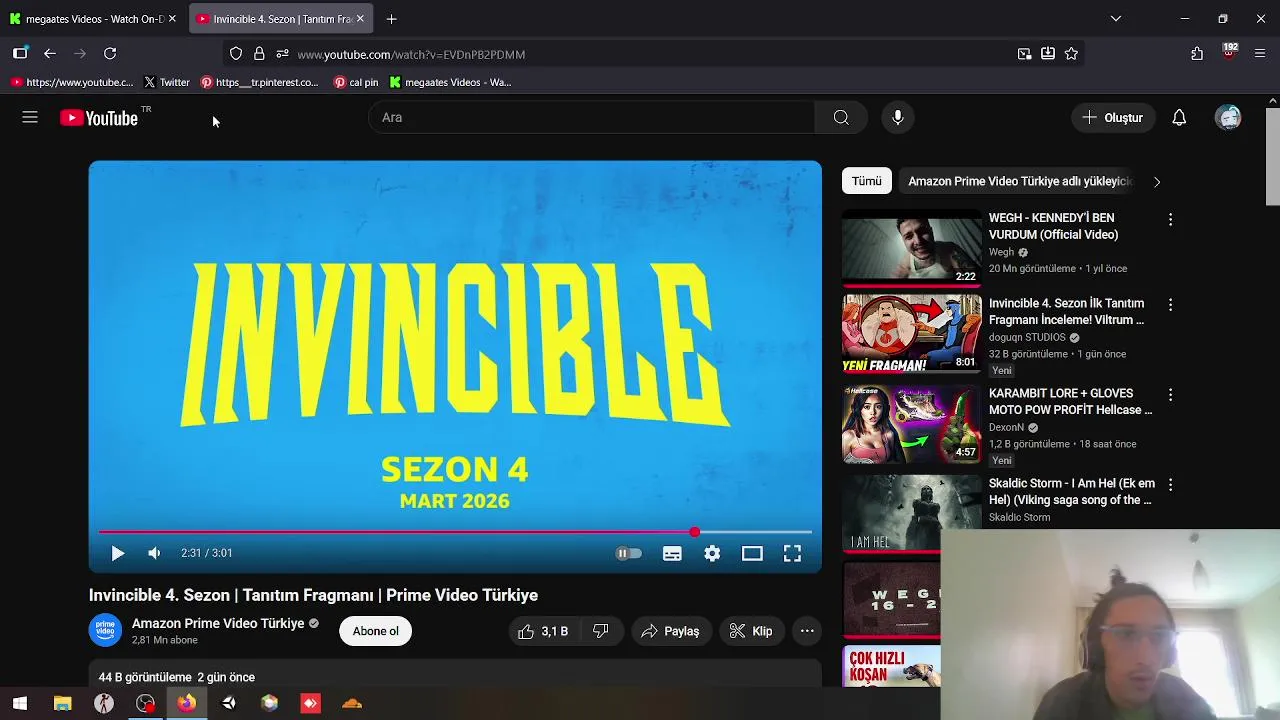This screenshot has width=1280, height=720.
Task: Open KARAMBIT LORE + GLOVES video thumbnail
Action: [912, 424]
